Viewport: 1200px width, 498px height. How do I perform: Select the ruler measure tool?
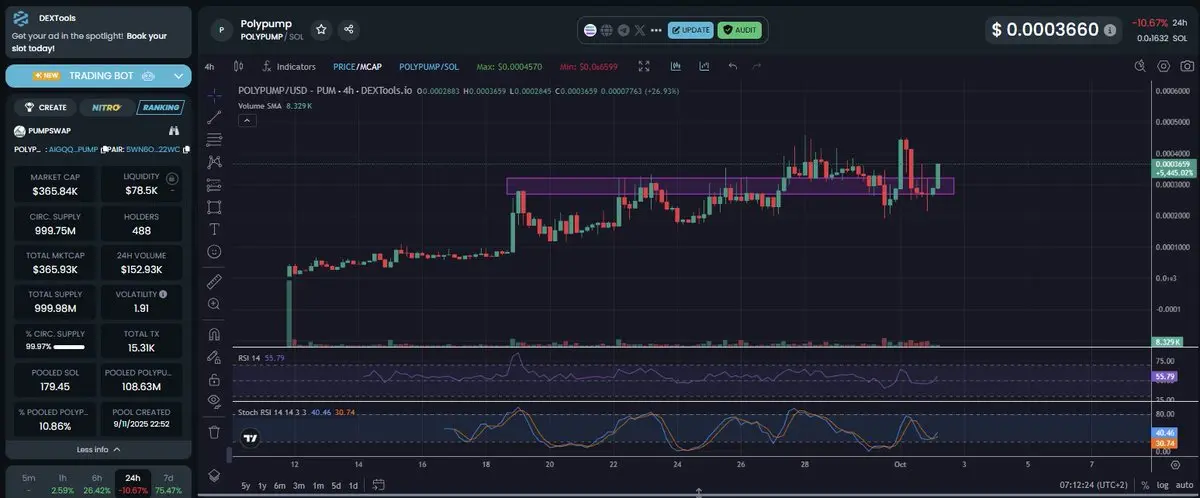pos(214,281)
